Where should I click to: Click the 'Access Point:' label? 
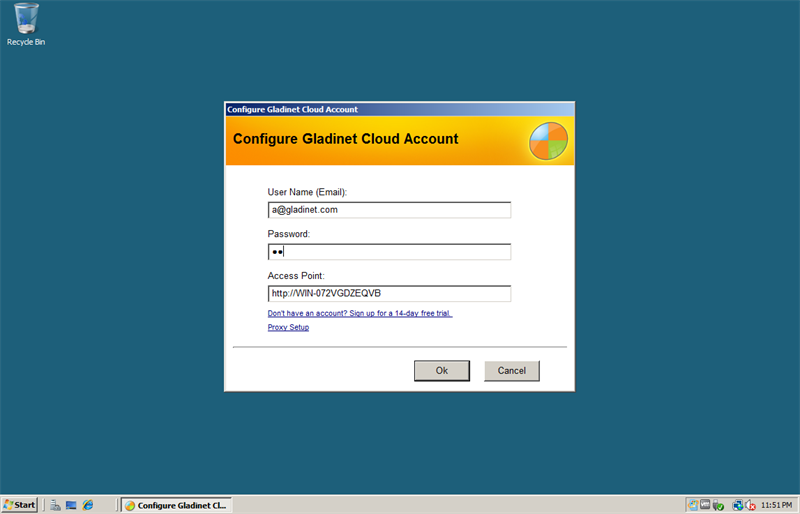click(x=296, y=276)
